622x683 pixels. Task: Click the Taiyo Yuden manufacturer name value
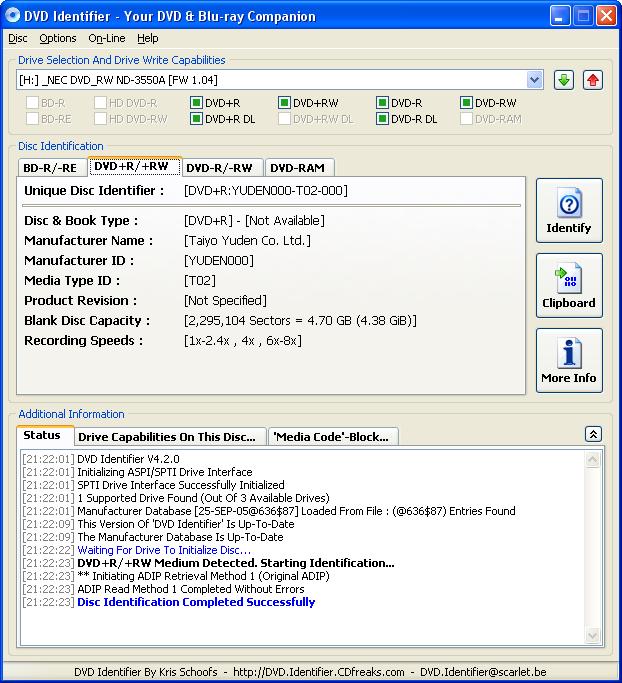point(247,240)
